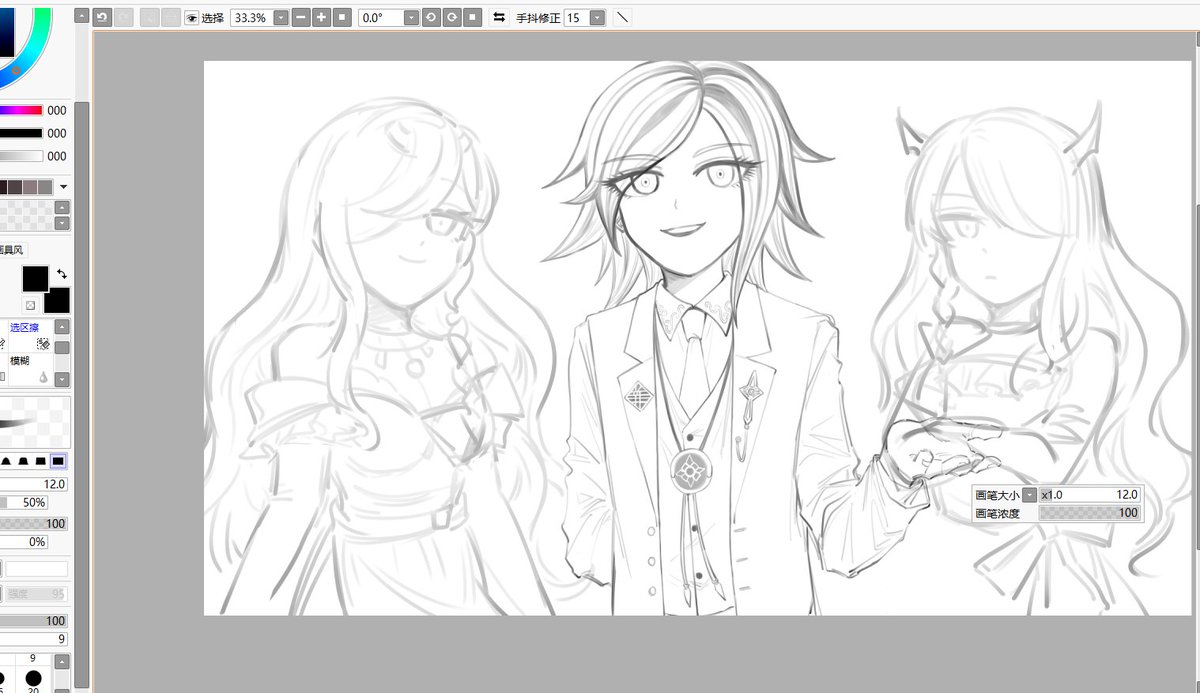Reset zoom with the square button after plus
The width and height of the screenshot is (1200, 693).
click(x=342, y=18)
